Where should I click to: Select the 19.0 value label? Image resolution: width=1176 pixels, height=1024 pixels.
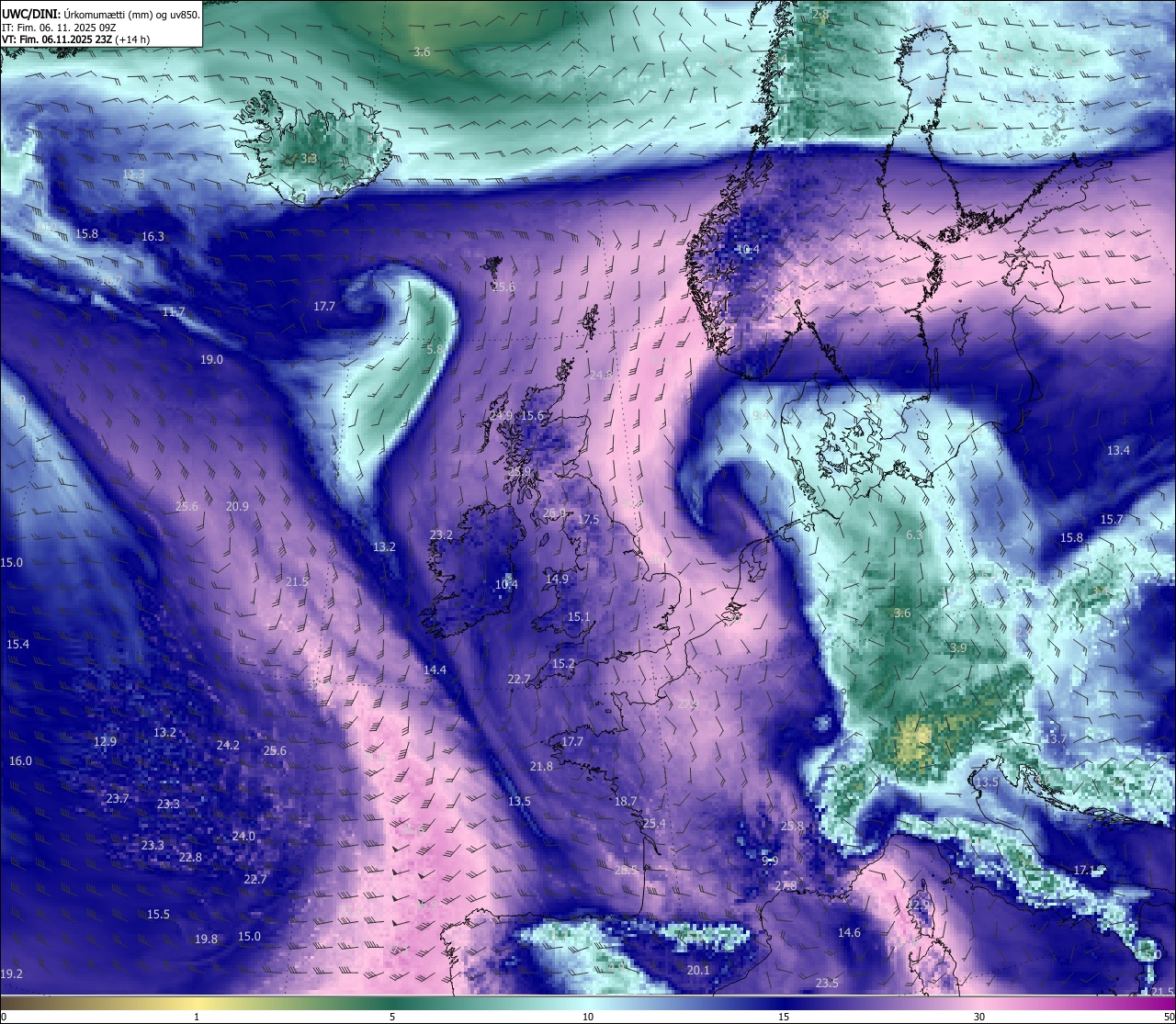click(211, 360)
